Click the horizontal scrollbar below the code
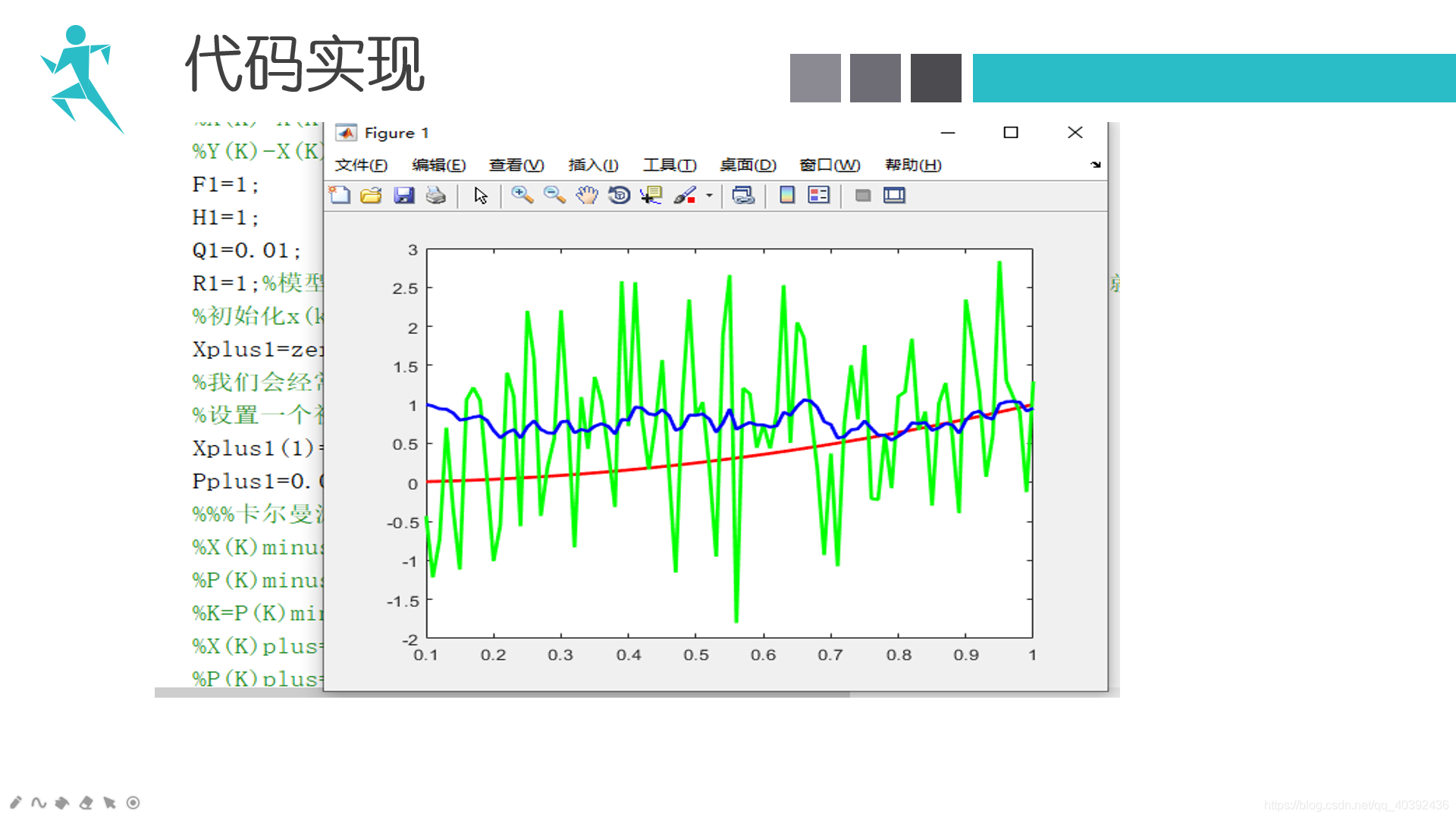Image resolution: width=1456 pixels, height=819 pixels. [502, 692]
